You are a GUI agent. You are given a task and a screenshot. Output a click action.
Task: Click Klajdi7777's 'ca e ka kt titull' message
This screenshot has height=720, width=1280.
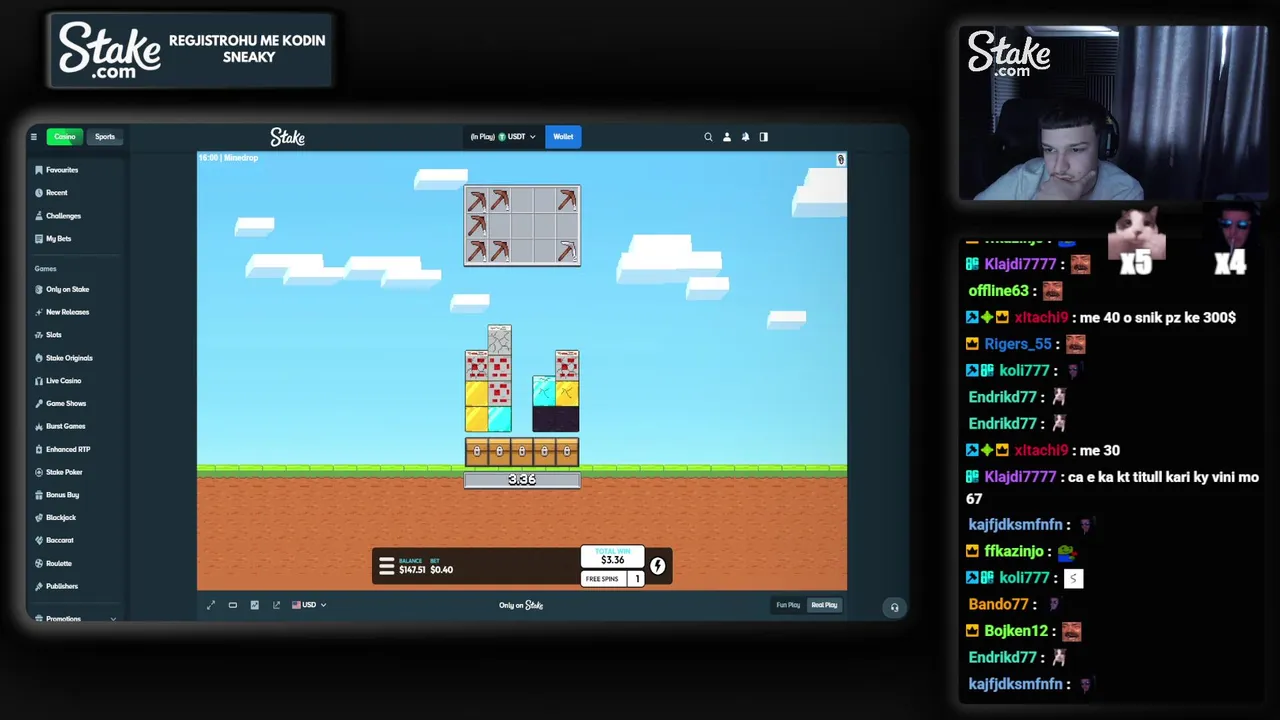pos(1113,488)
